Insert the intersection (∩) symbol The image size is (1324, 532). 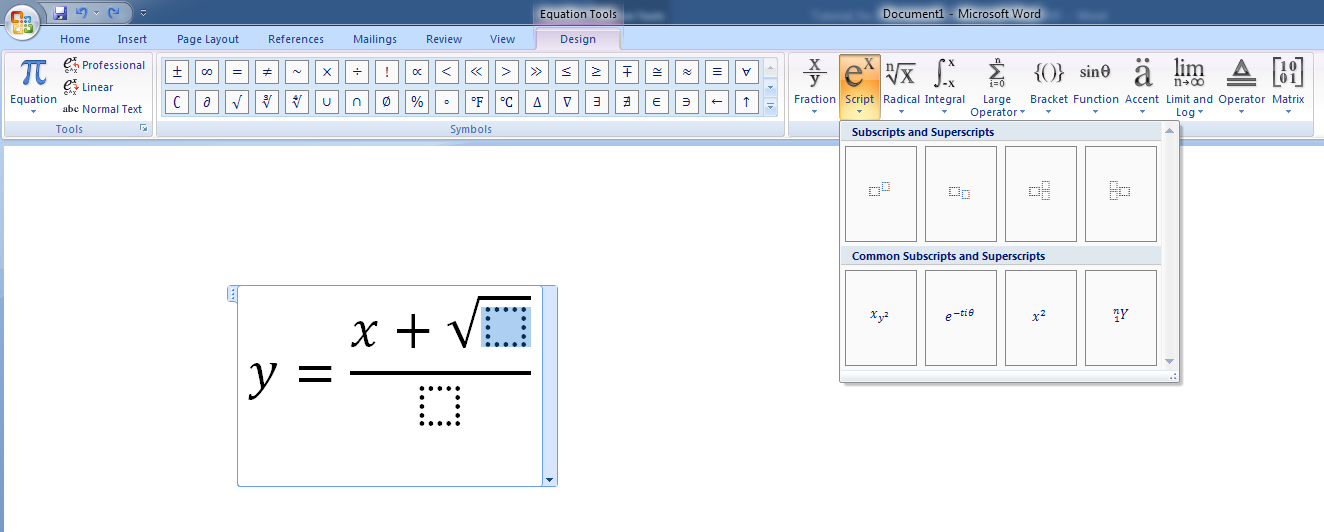pyautogui.click(x=357, y=102)
